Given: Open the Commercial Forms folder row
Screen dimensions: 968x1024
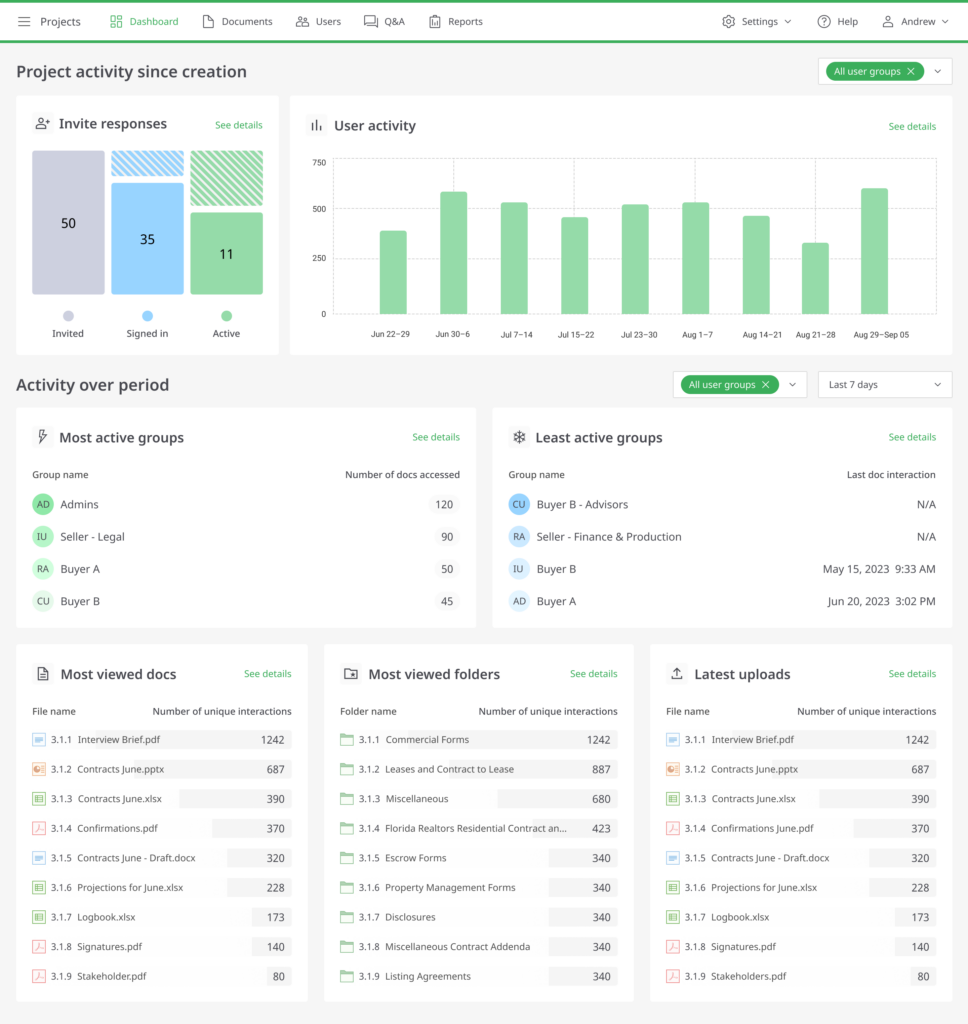Looking at the screenshot, I should [x=427, y=740].
